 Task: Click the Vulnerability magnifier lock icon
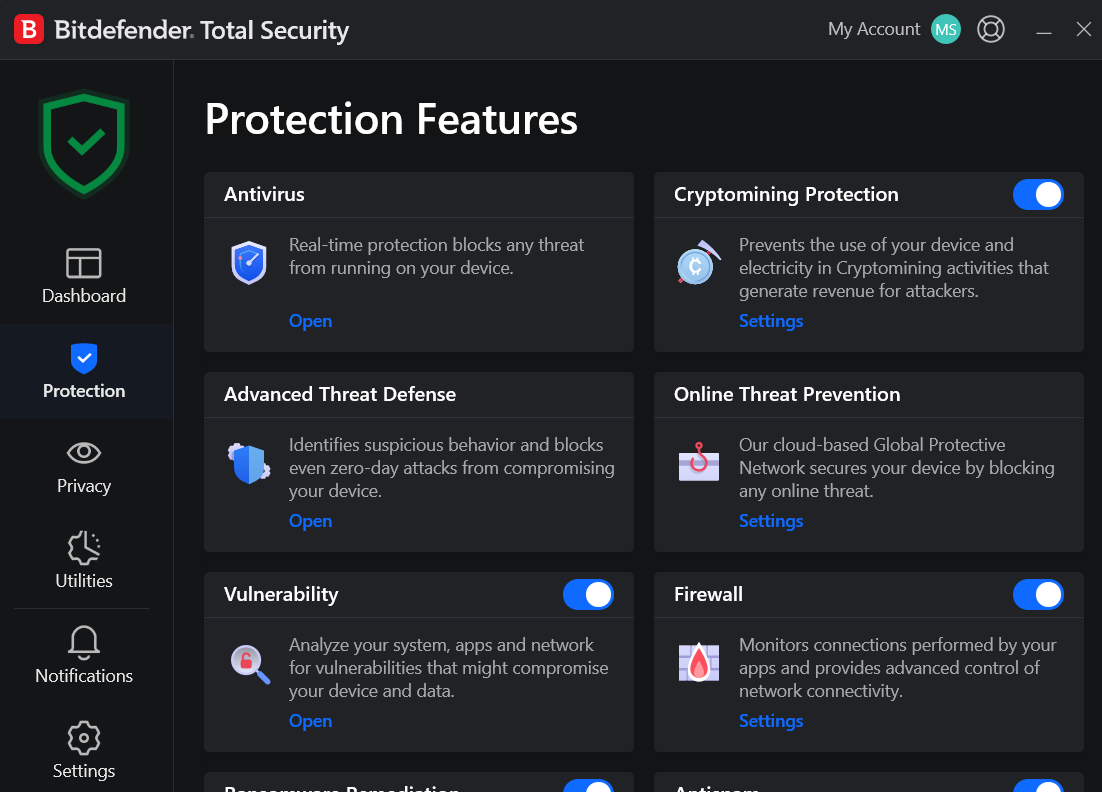point(250,664)
